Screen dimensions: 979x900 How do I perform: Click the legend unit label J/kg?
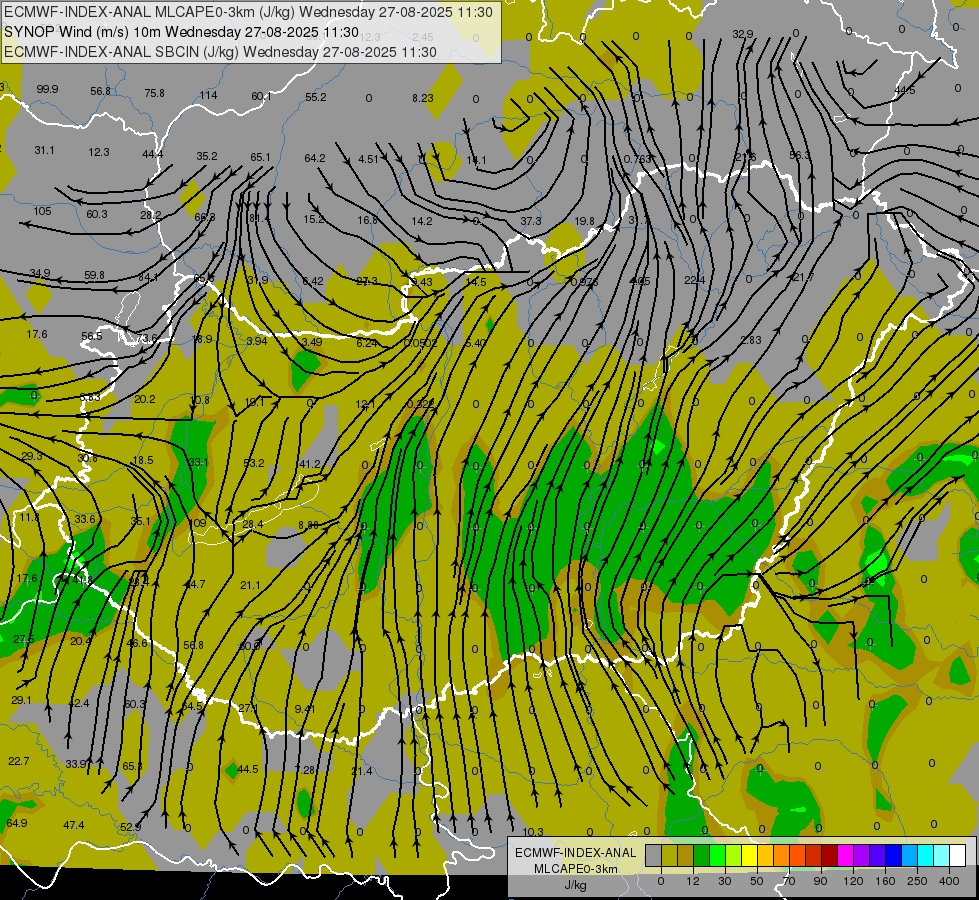coord(575,885)
